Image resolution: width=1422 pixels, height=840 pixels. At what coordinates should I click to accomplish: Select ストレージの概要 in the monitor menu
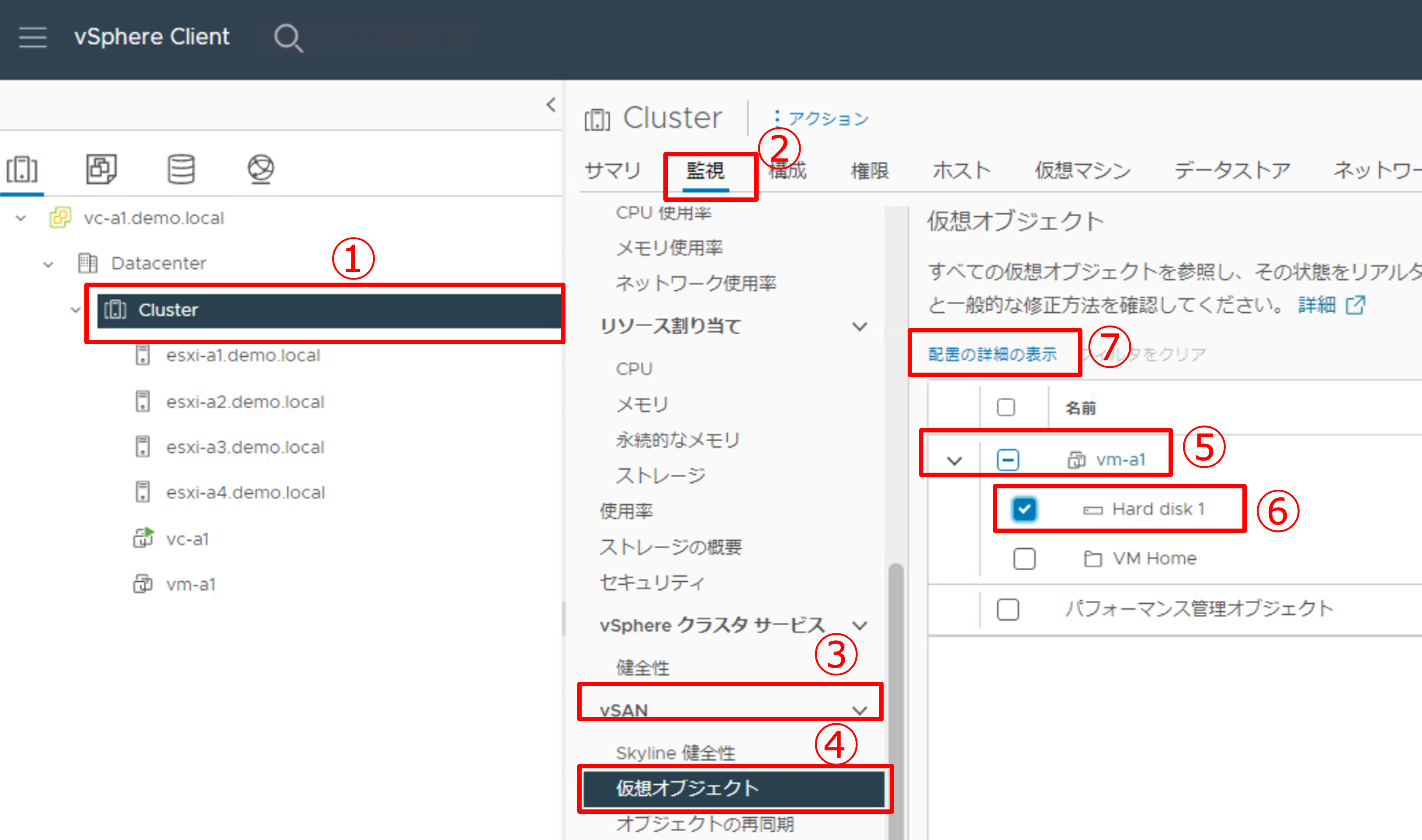pos(670,547)
